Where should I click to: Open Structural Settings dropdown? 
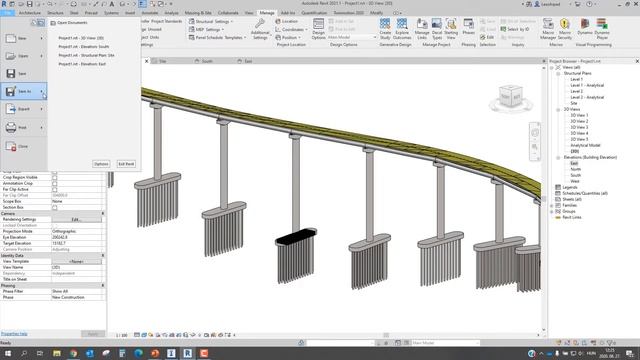click(211, 21)
